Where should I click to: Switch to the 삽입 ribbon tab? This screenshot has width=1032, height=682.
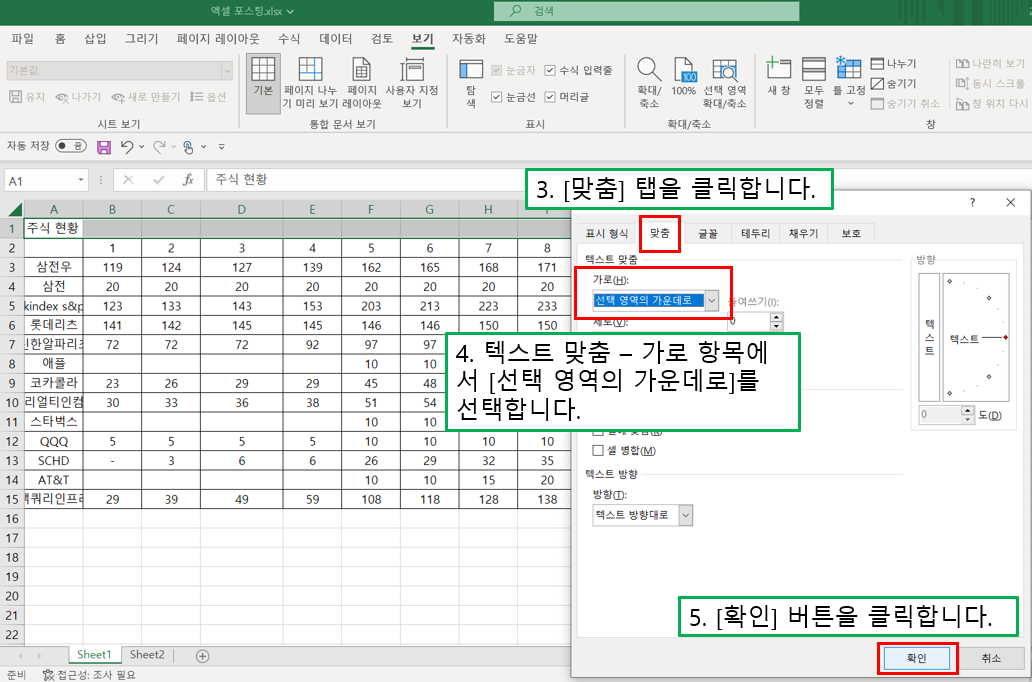tap(95, 39)
